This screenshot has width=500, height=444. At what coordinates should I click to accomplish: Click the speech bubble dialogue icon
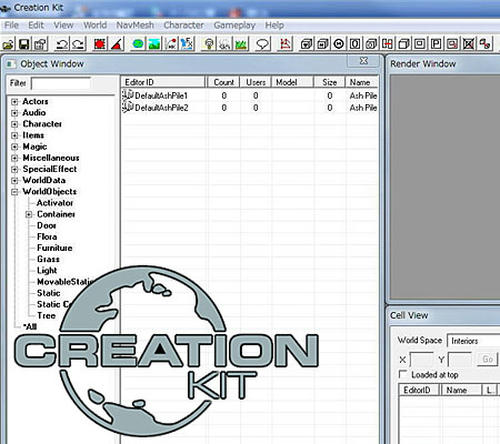click(263, 44)
